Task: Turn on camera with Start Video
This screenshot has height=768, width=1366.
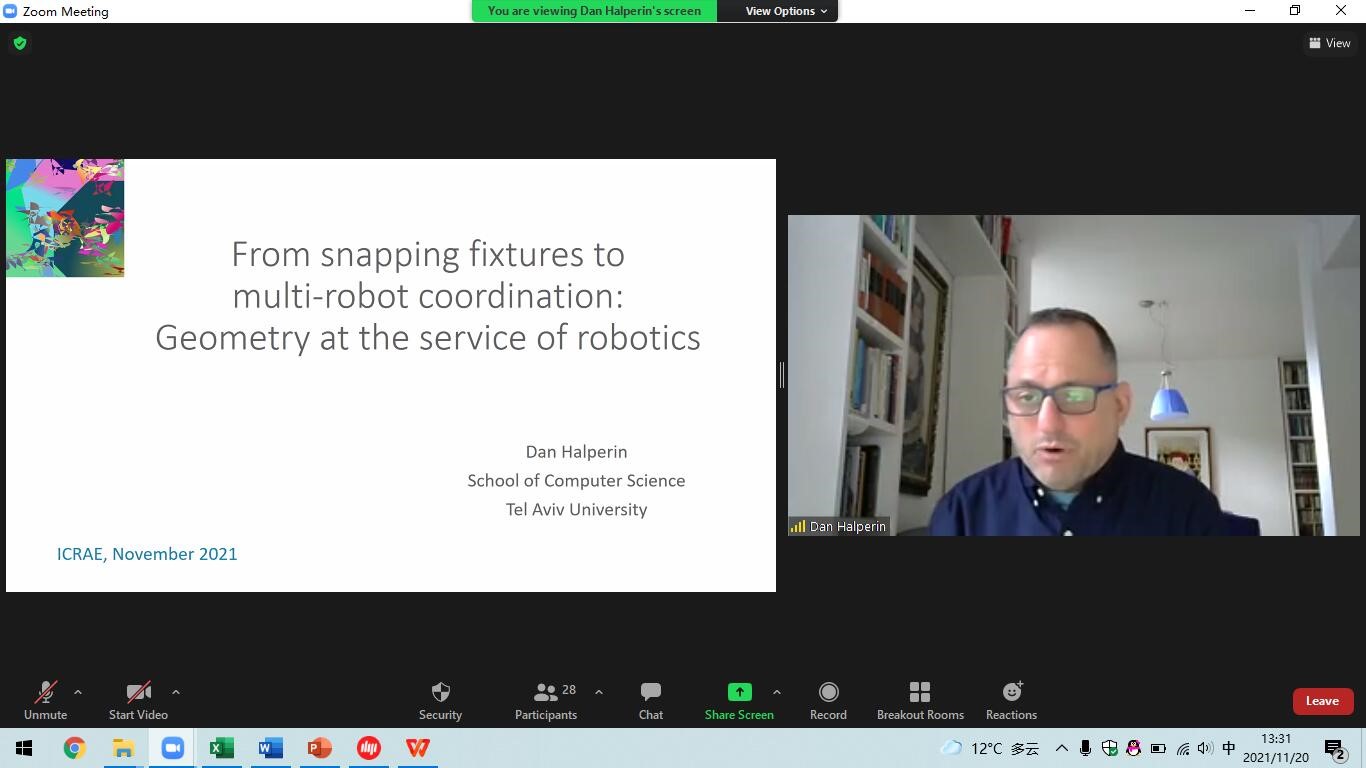Action: click(x=138, y=700)
